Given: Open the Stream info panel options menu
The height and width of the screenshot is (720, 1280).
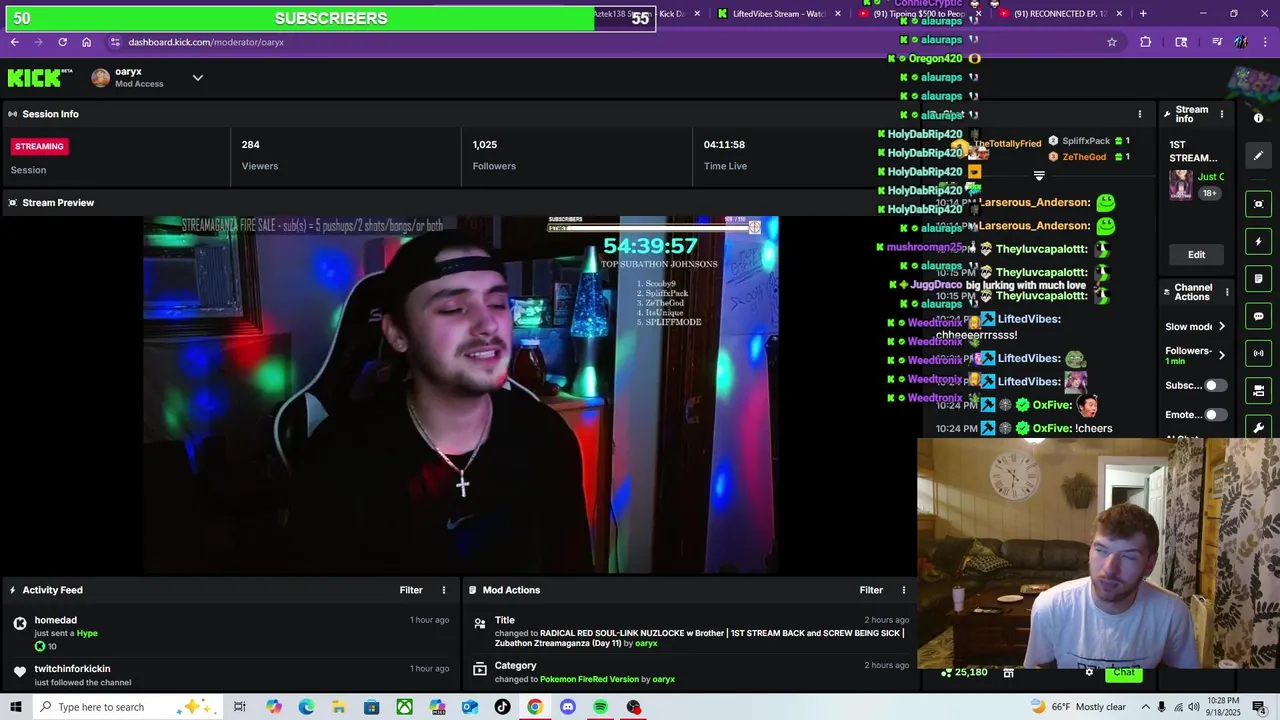Looking at the screenshot, I should point(1221,114).
